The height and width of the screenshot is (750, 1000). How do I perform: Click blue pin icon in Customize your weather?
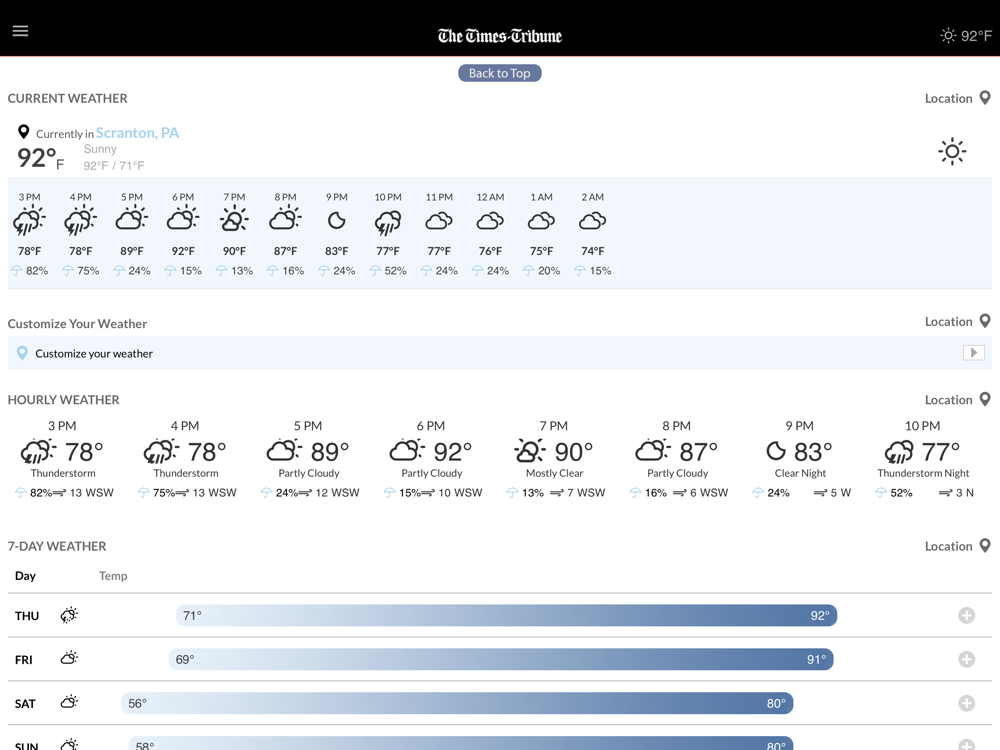tap(22, 353)
